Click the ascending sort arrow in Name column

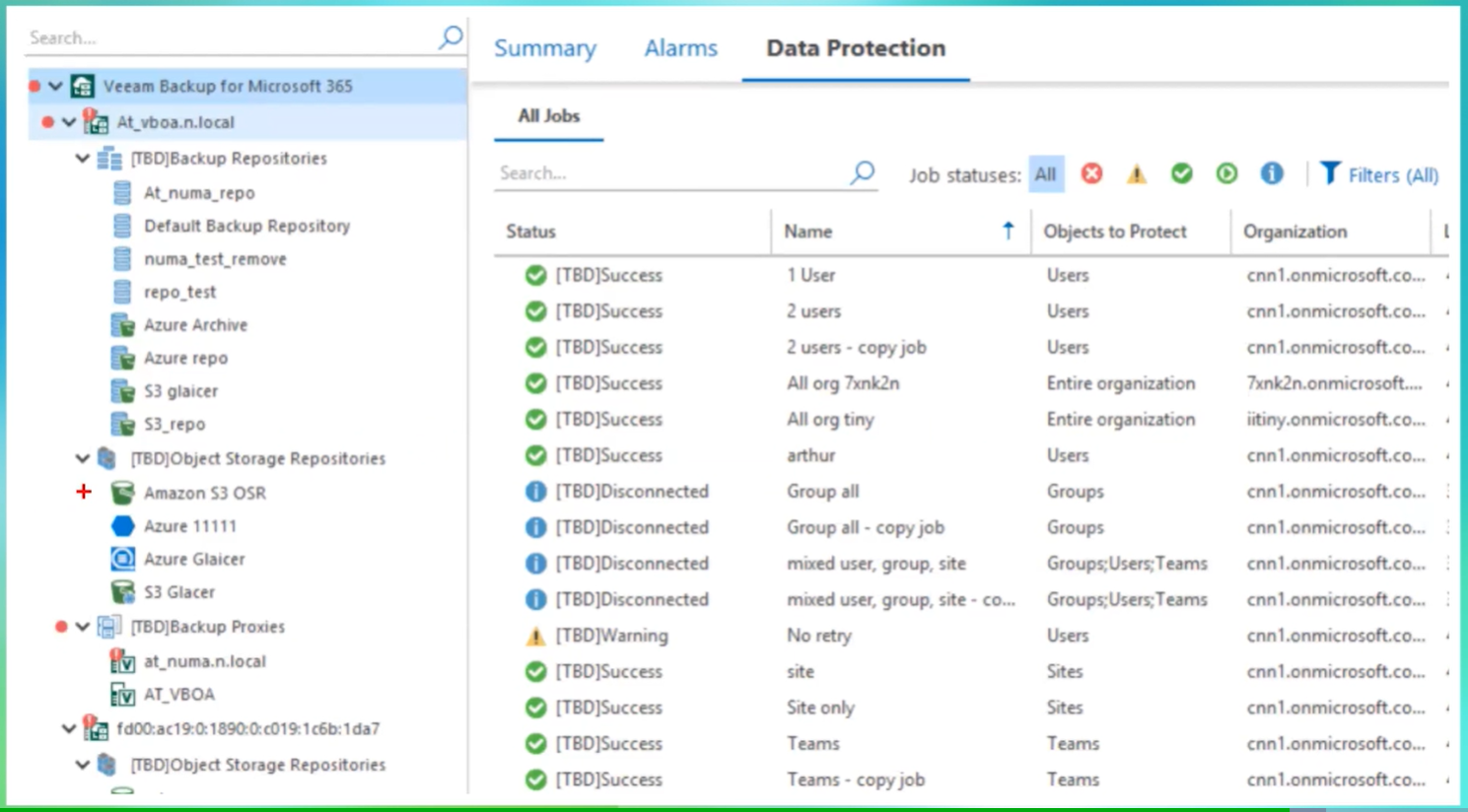[x=1008, y=231]
